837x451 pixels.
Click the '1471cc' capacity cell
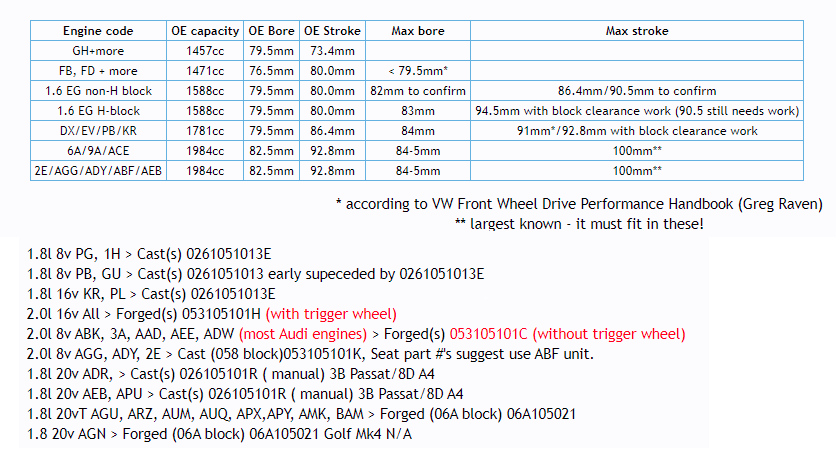205,71
